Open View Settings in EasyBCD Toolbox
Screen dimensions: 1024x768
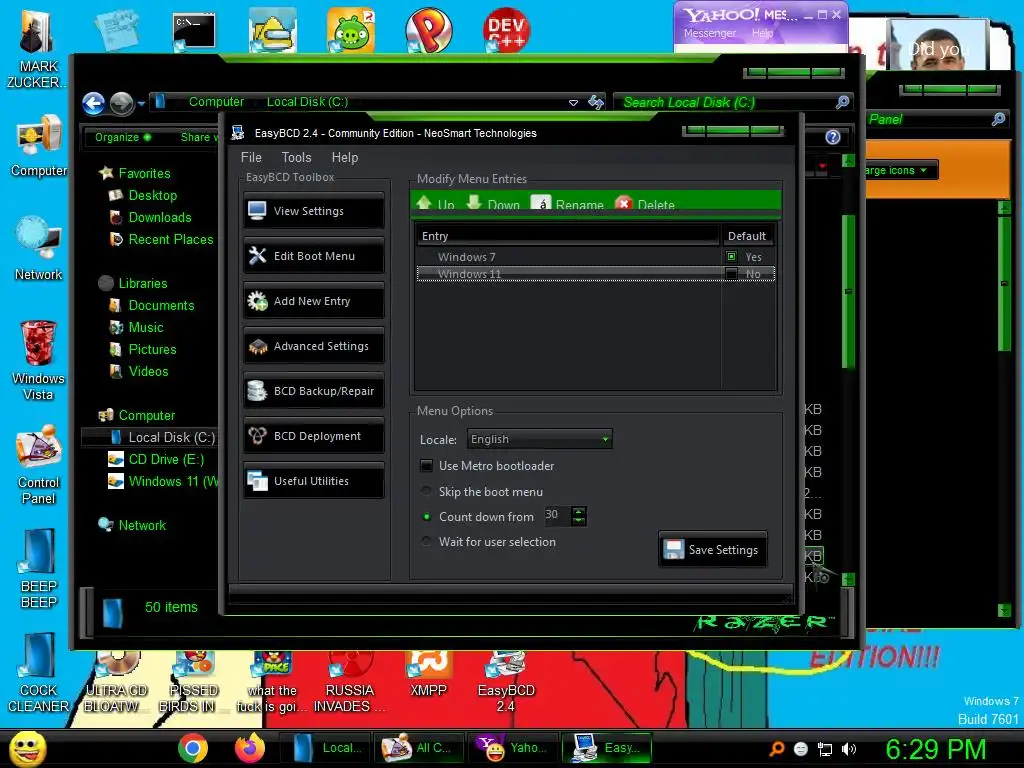pos(313,211)
